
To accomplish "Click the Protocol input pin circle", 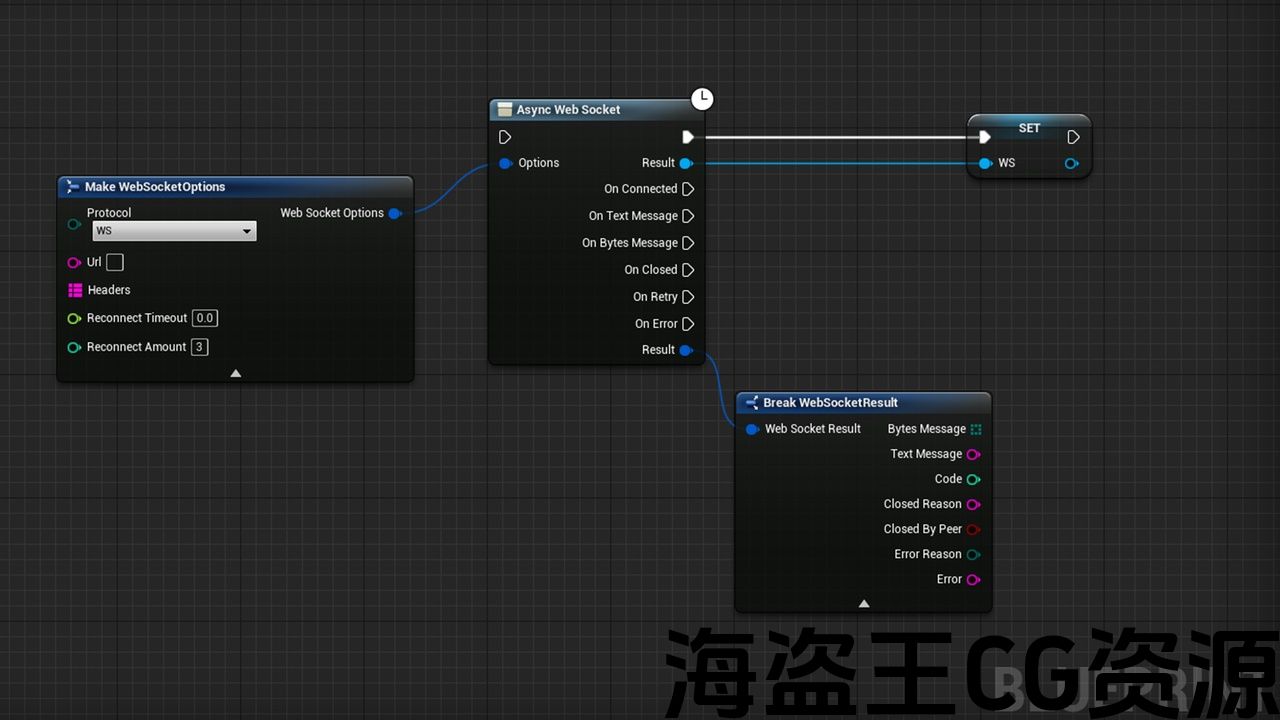I will (74, 224).
